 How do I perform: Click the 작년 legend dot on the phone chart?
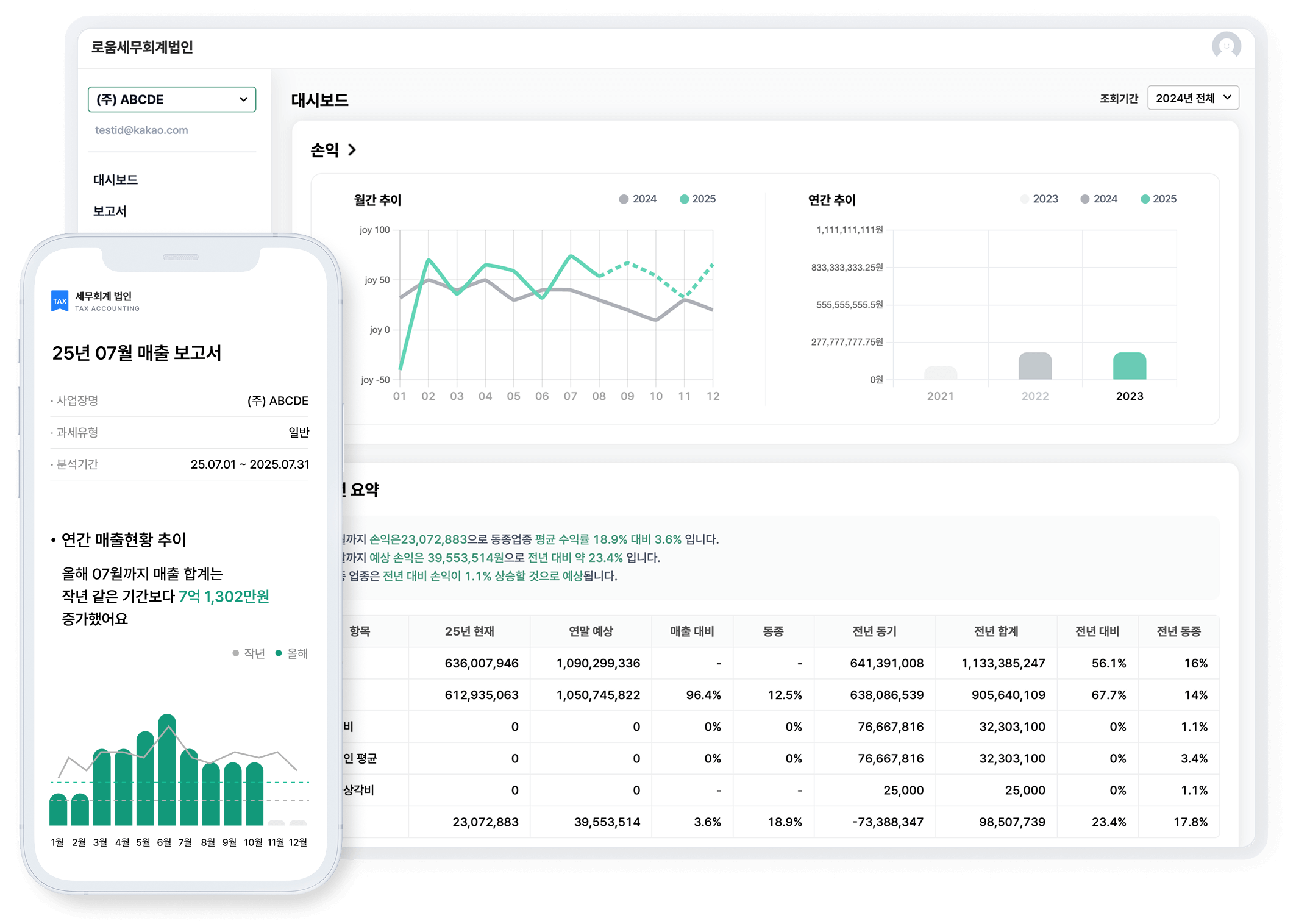pos(236,653)
